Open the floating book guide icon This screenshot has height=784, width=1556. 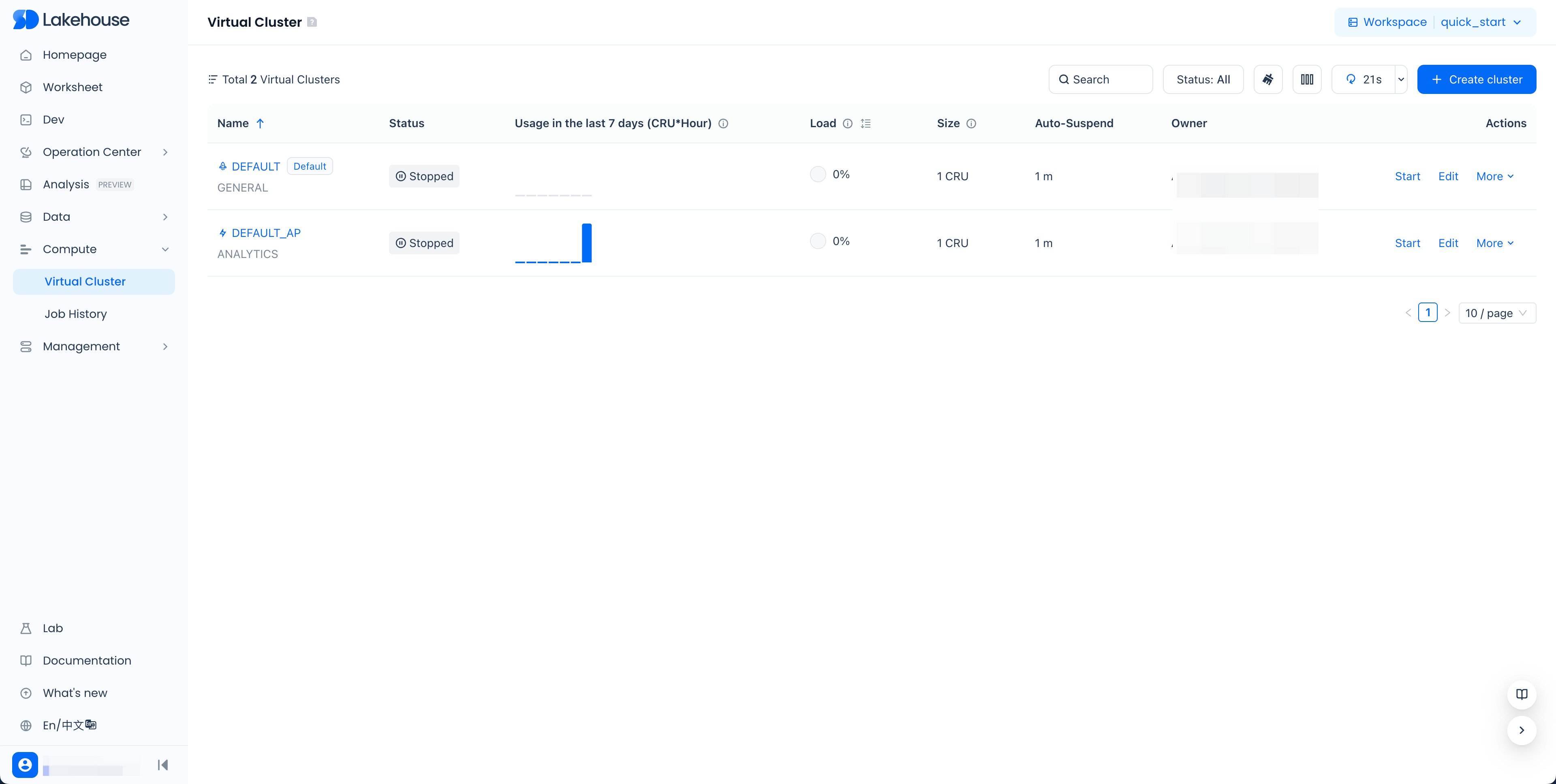click(x=1521, y=694)
